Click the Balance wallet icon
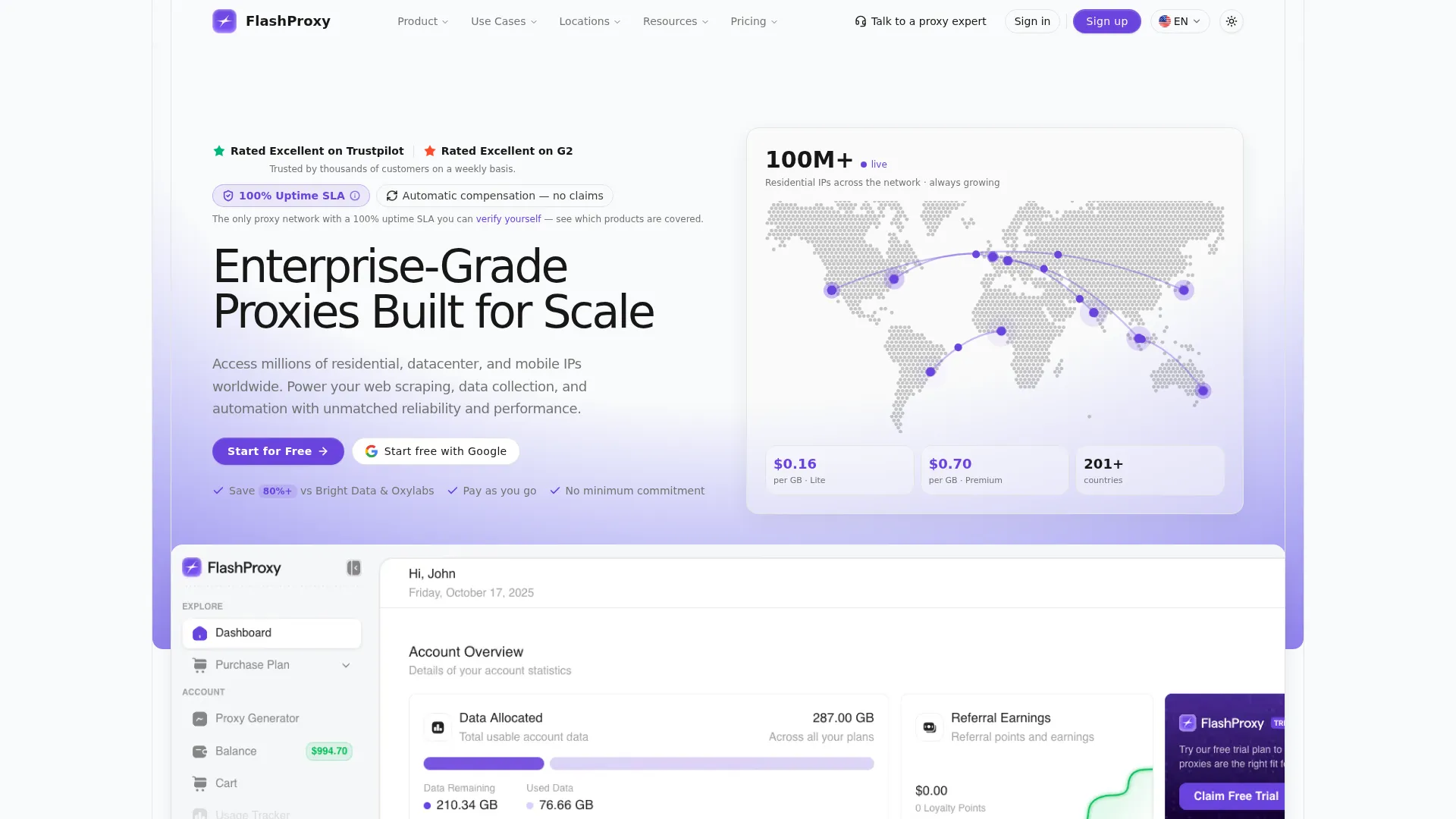Screen dimensions: 1456x819 coord(200,752)
